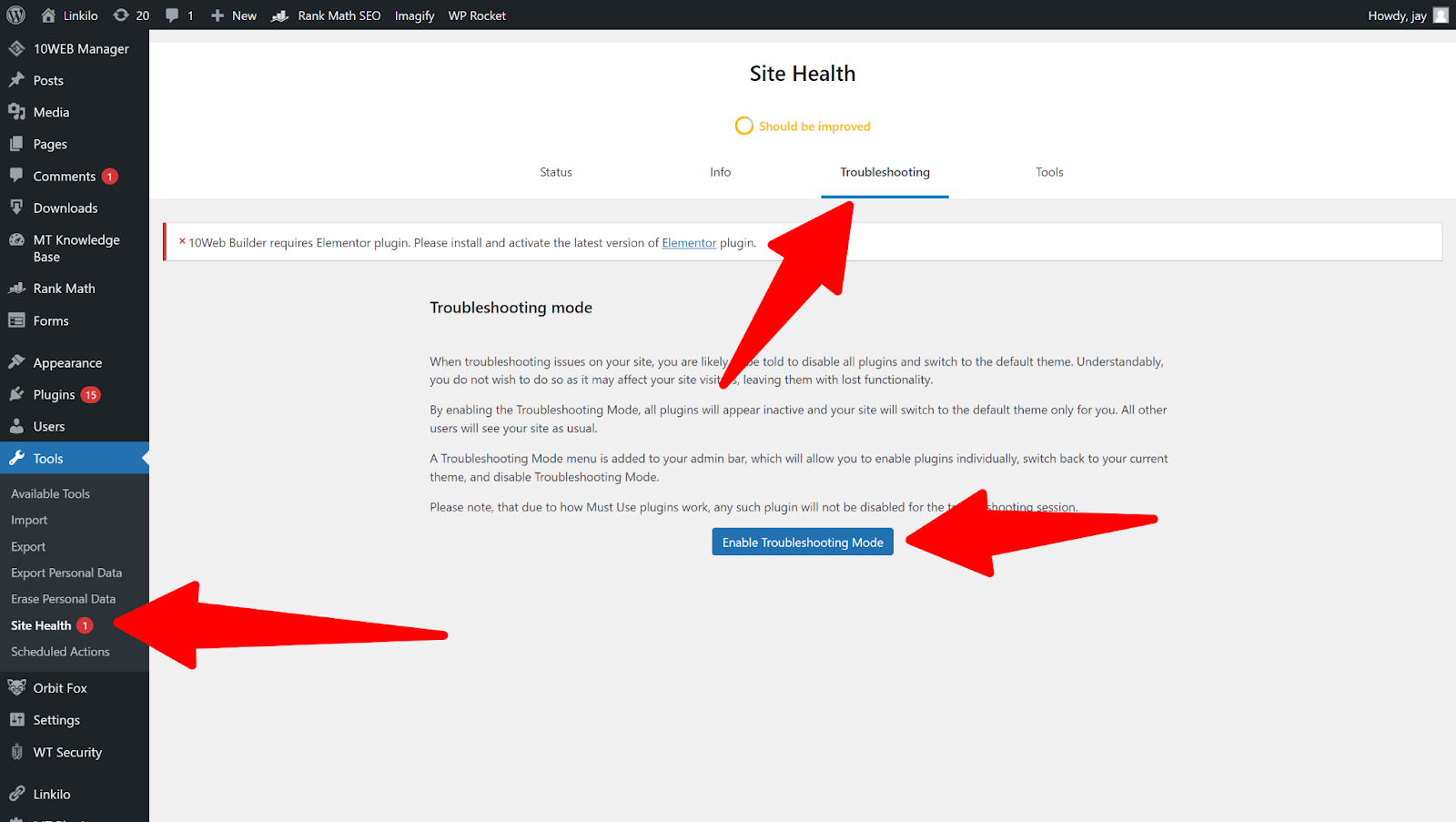Open the Export tools page
The image size is (1456, 822).
[x=28, y=546]
